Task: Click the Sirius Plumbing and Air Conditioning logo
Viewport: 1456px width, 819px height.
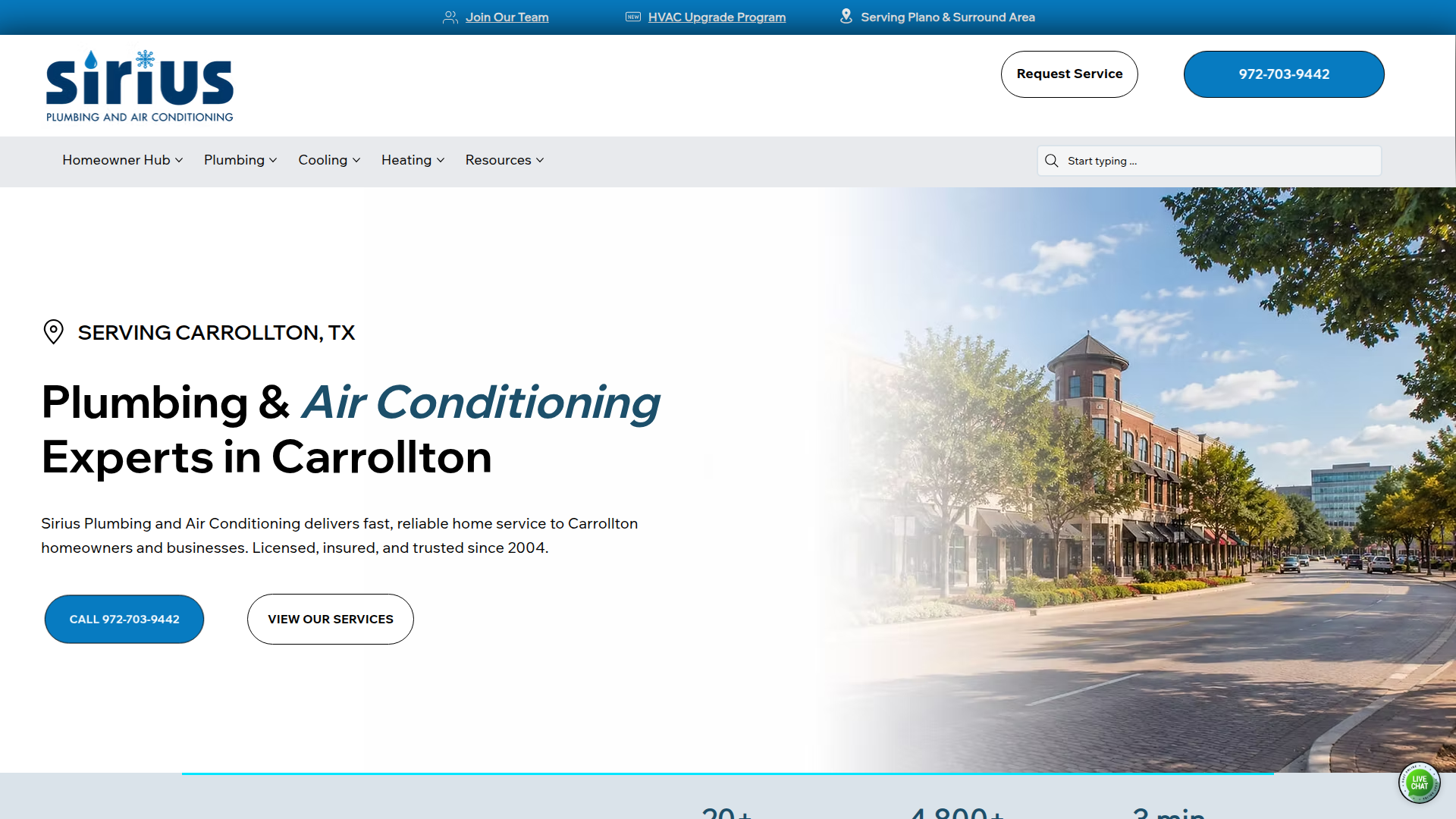Action: point(140,86)
